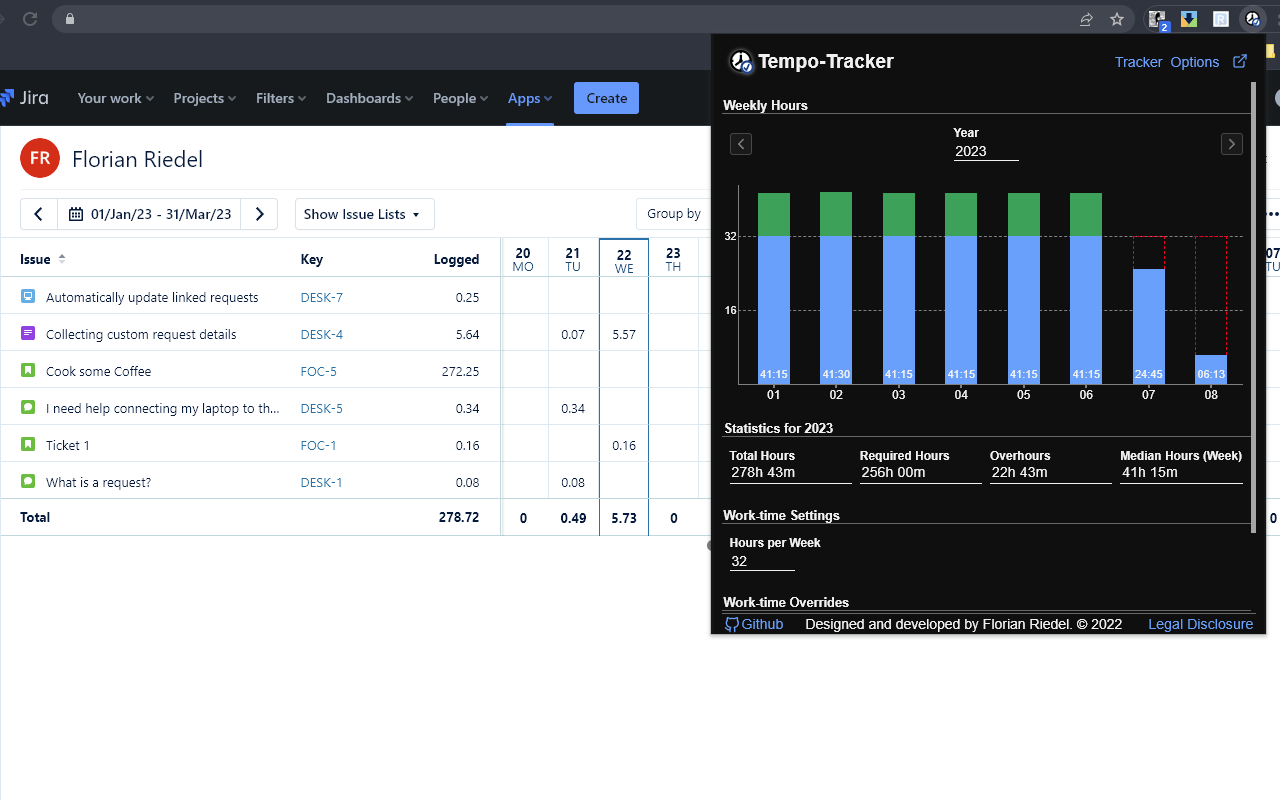The height and width of the screenshot is (800, 1280).
Task: Open the DESK-1 issue key
Action: tap(322, 482)
